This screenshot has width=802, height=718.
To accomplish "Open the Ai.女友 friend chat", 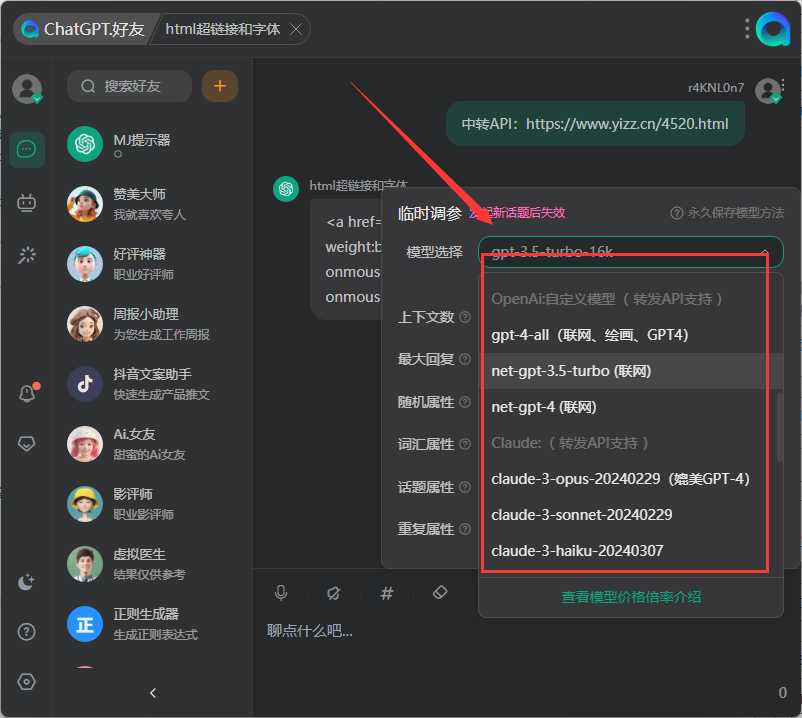I will [x=152, y=444].
